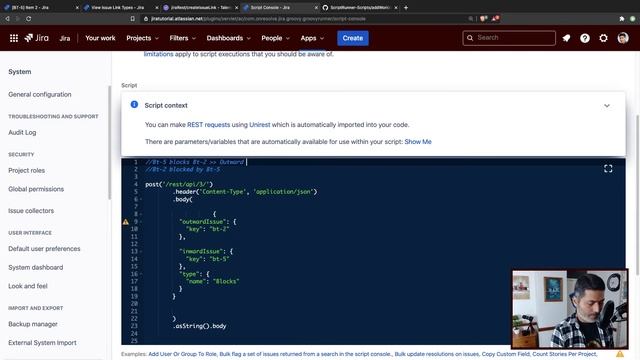640x360 pixels.
Task: Close the Script Console browser tab
Action: click(316, 7)
